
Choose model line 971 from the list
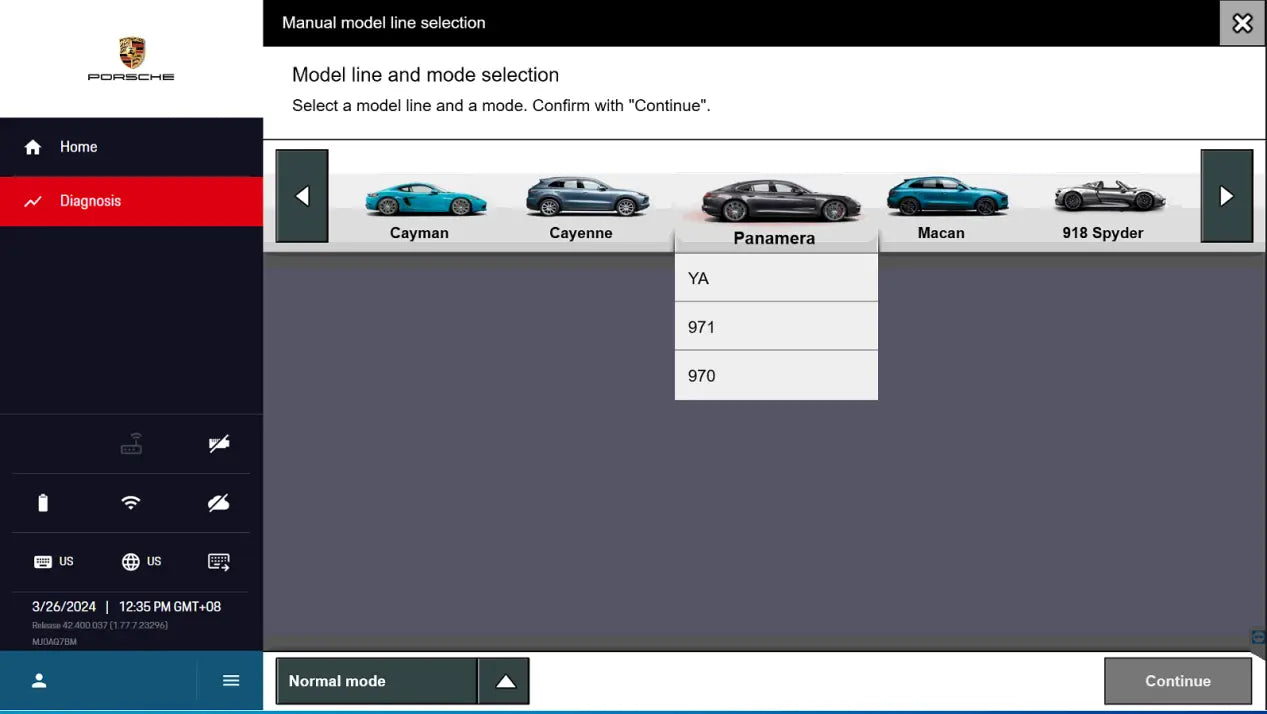(x=776, y=326)
